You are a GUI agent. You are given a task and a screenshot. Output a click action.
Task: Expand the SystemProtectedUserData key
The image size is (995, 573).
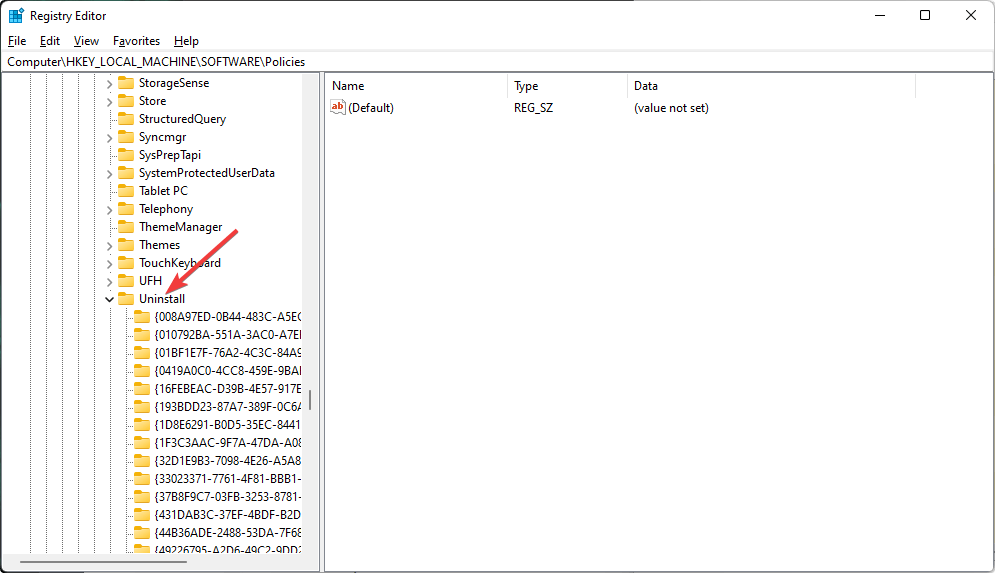(109, 173)
